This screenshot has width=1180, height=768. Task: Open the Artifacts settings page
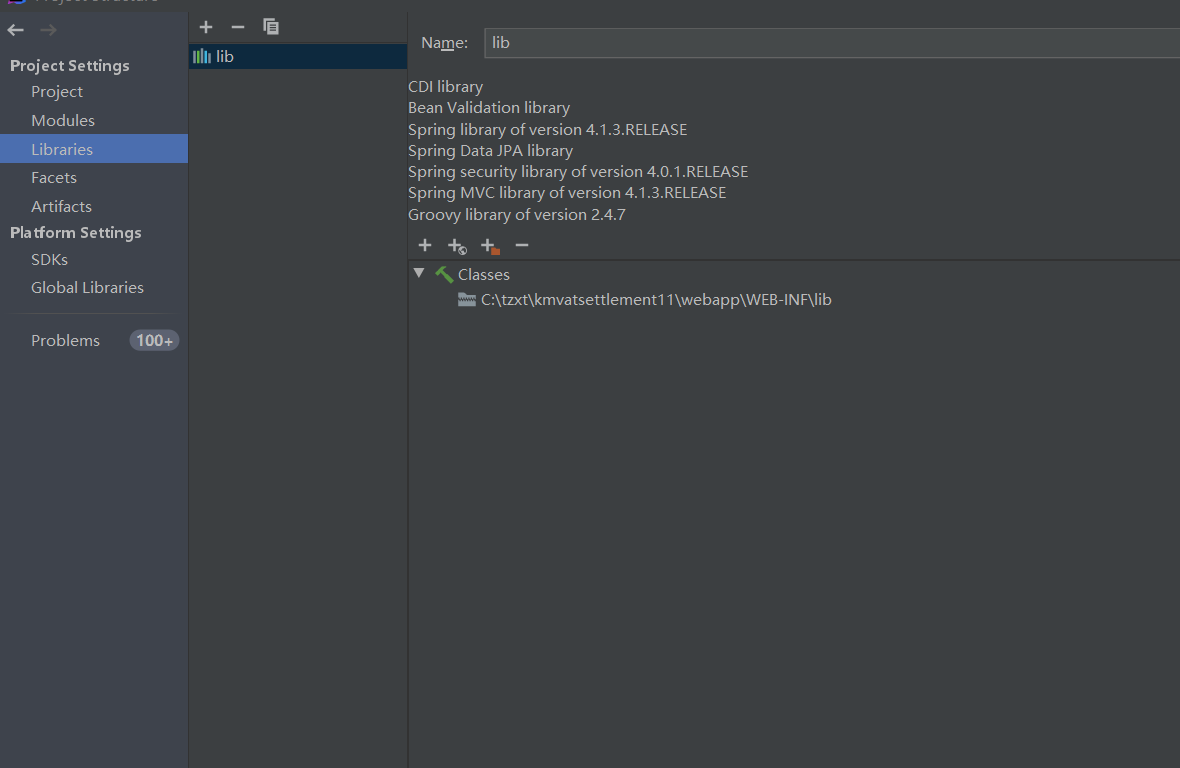(61, 206)
